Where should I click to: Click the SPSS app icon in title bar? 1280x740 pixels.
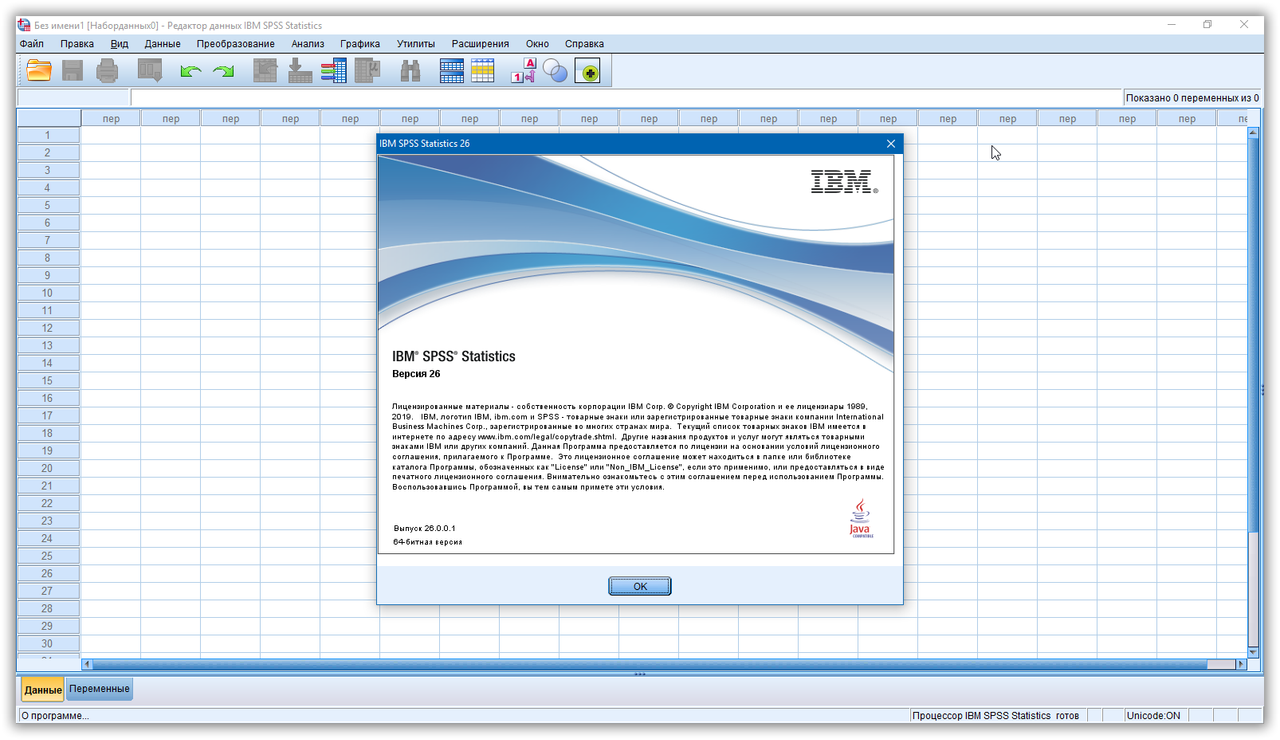[25, 24]
